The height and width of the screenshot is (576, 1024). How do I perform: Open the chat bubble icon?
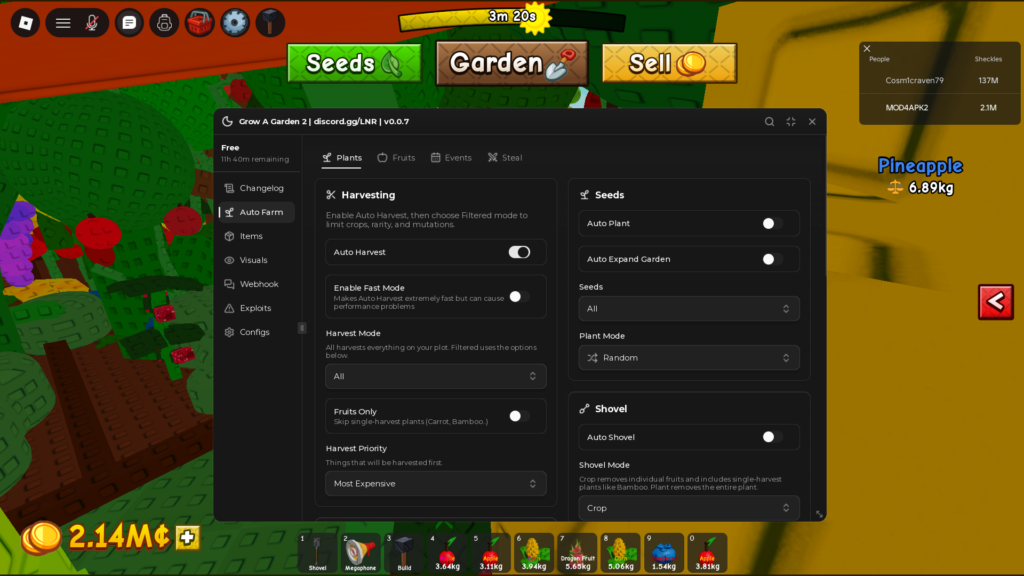pyautogui.click(x=129, y=23)
